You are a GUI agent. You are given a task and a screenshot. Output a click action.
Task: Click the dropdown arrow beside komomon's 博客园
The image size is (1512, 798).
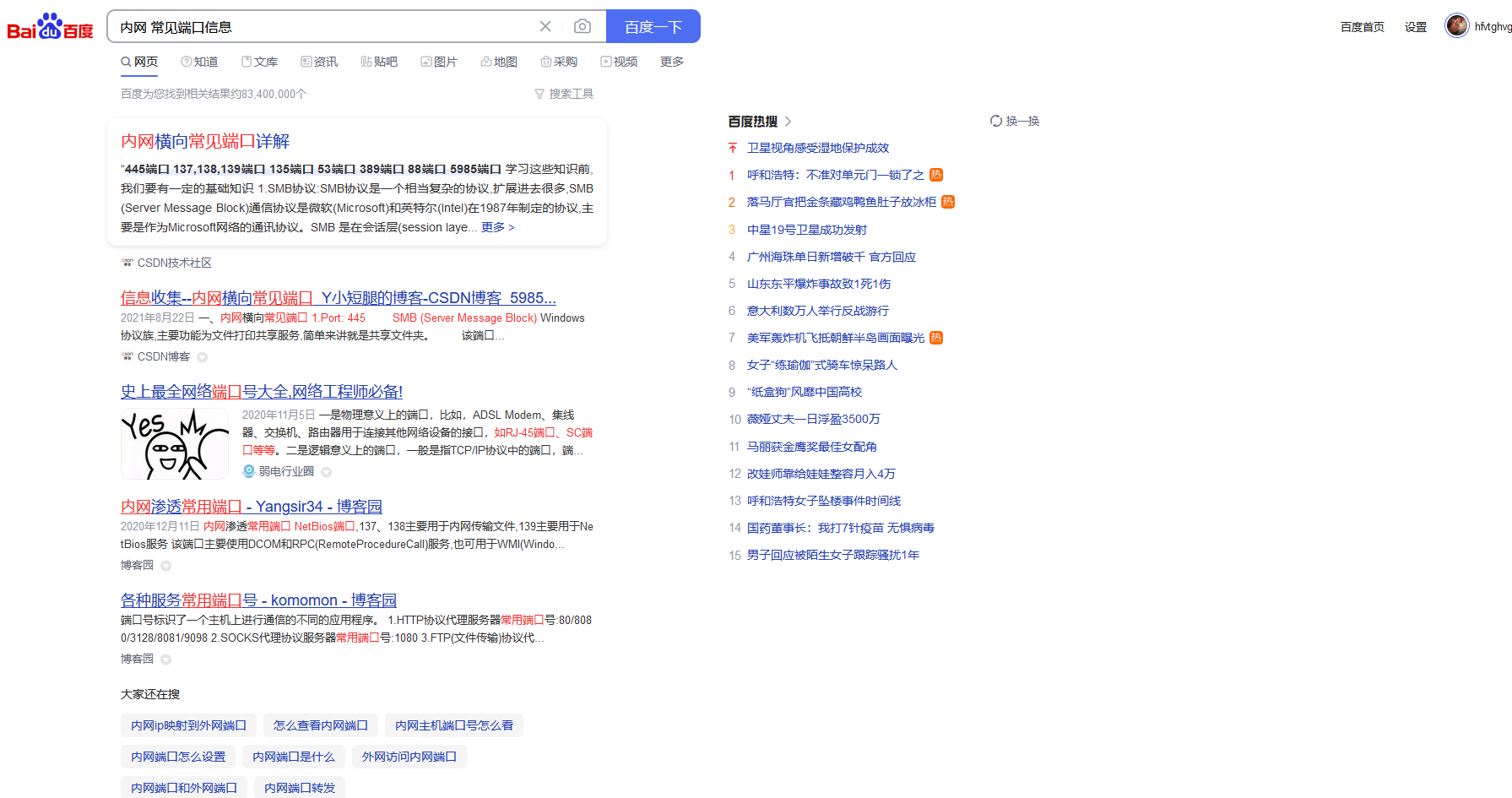point(166,660)
